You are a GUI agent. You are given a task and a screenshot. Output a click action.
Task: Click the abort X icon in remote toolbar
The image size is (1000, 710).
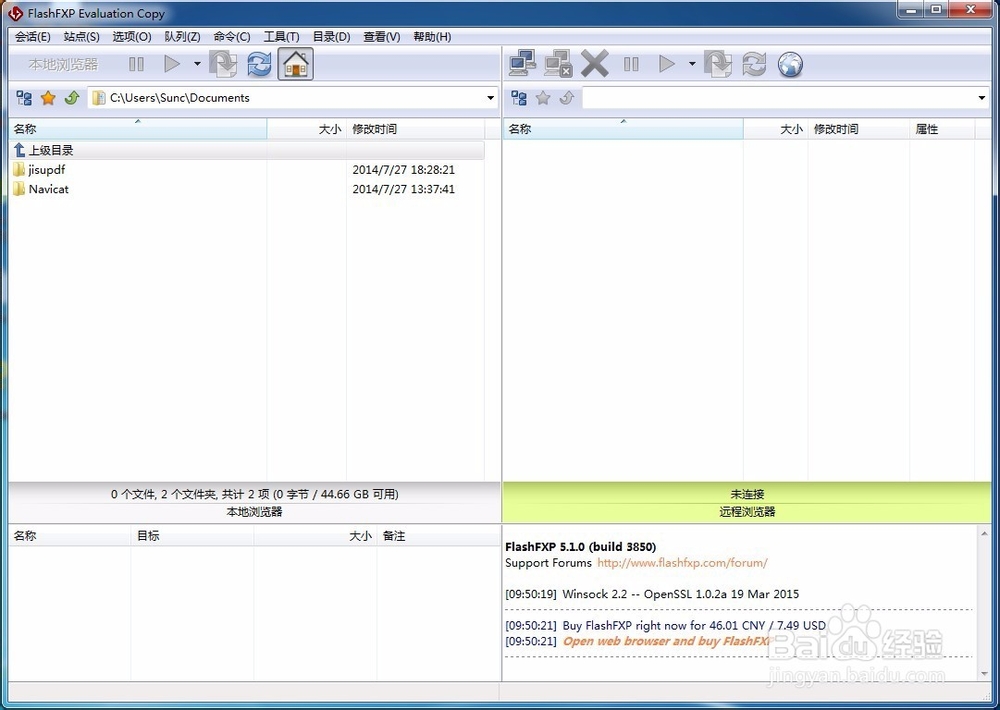point(594,64)
